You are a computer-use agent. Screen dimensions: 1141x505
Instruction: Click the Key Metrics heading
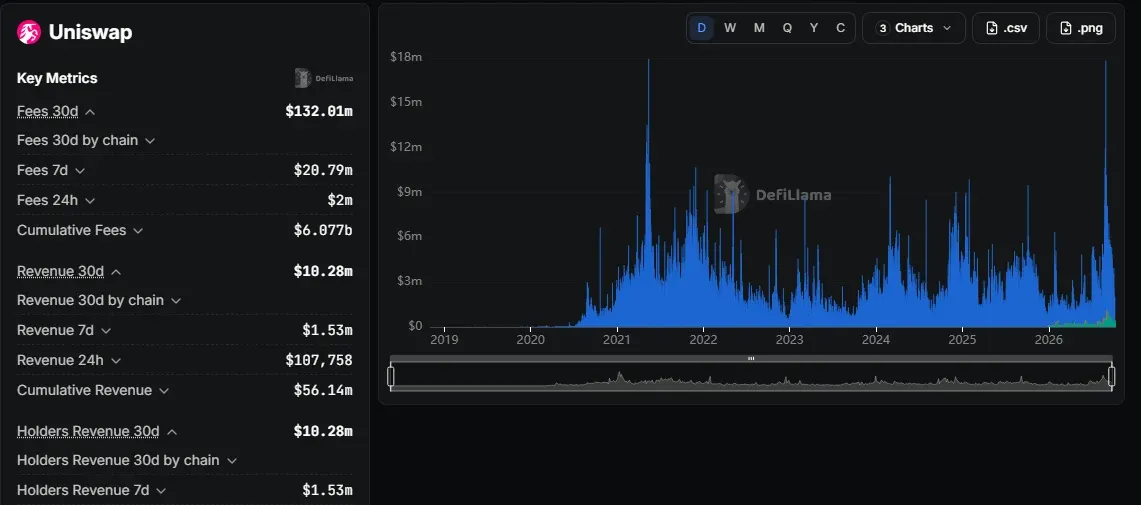(57, 79)
